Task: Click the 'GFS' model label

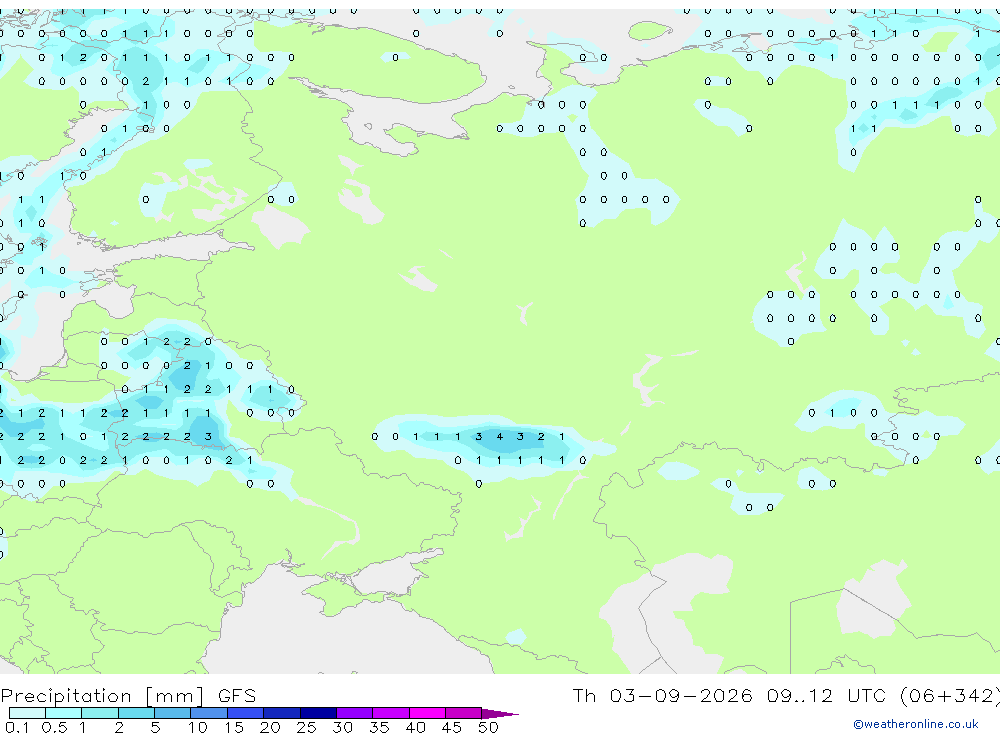Action: 237,695
